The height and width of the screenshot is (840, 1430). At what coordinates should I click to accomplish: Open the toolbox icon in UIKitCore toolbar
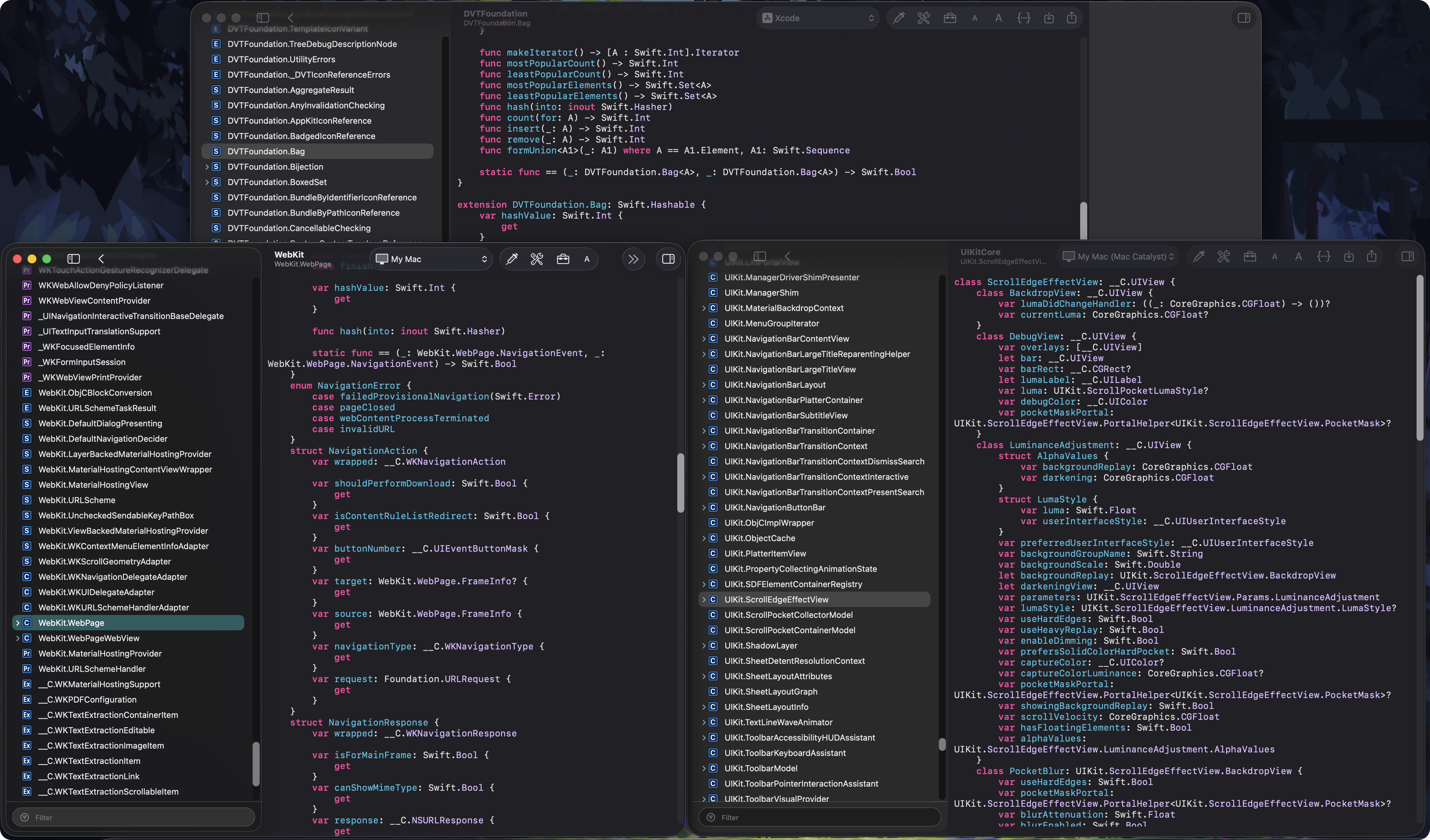click(x=1250, y=256)
